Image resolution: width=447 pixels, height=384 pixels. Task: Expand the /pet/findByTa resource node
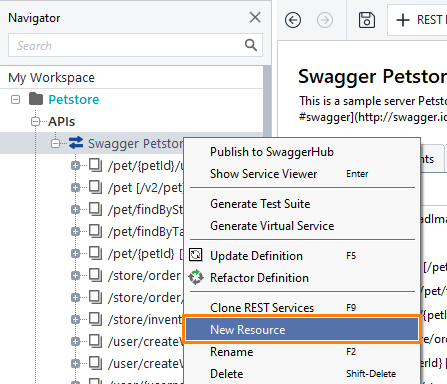click(76, 231)
